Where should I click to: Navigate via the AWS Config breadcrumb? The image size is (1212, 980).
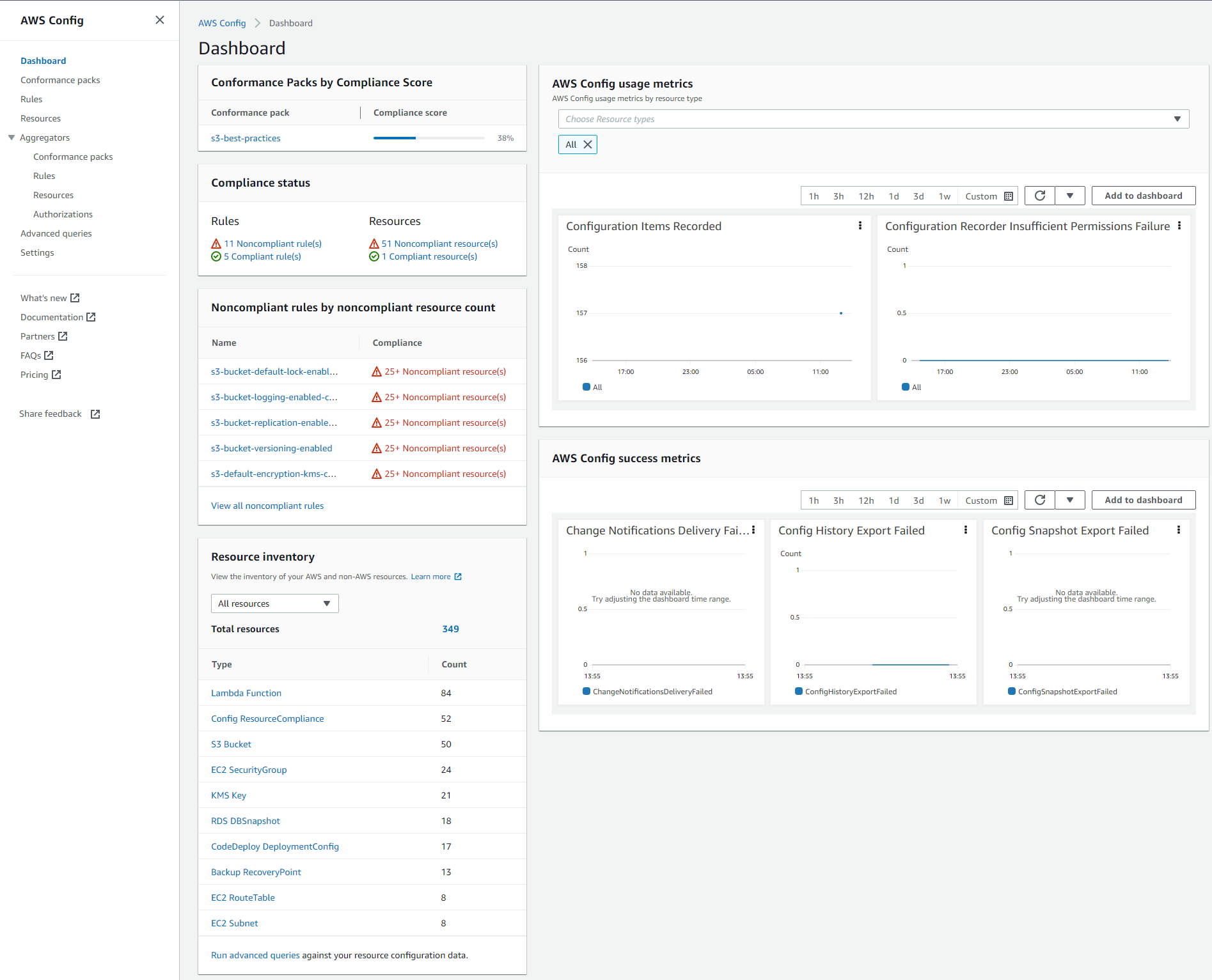222,23
